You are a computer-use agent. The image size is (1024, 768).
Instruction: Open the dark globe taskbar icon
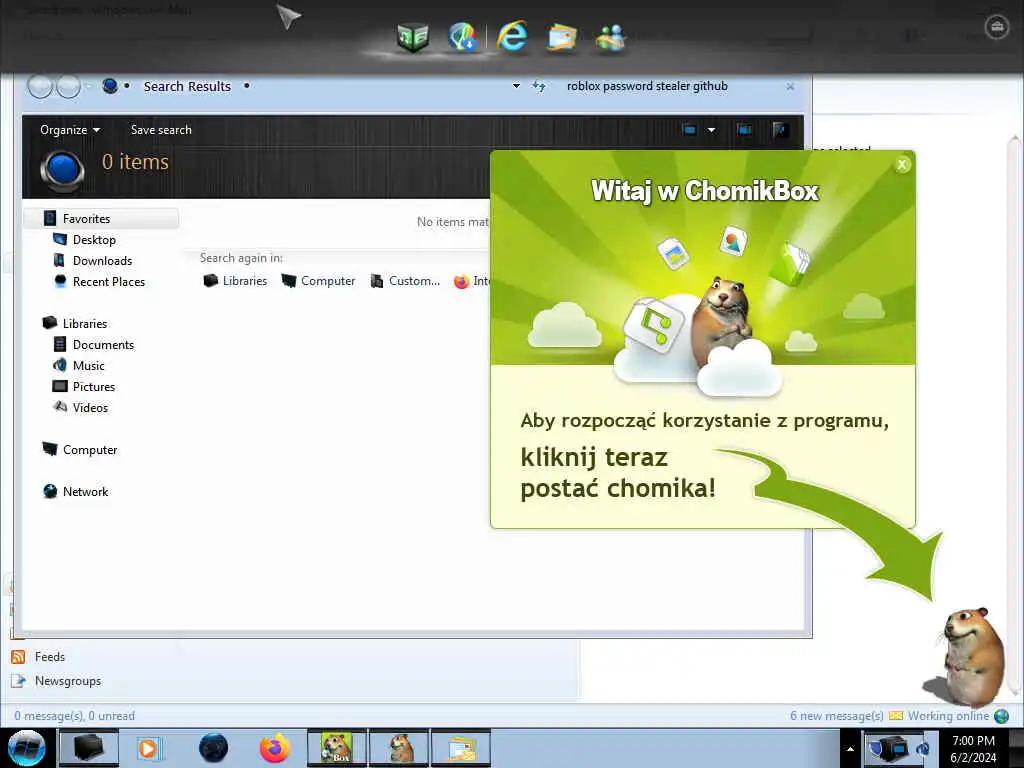point(214,748)
